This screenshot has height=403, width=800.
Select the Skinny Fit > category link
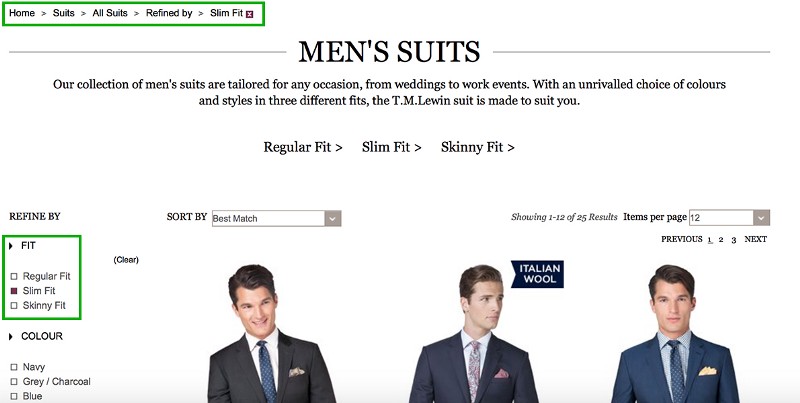click(477, 147)
